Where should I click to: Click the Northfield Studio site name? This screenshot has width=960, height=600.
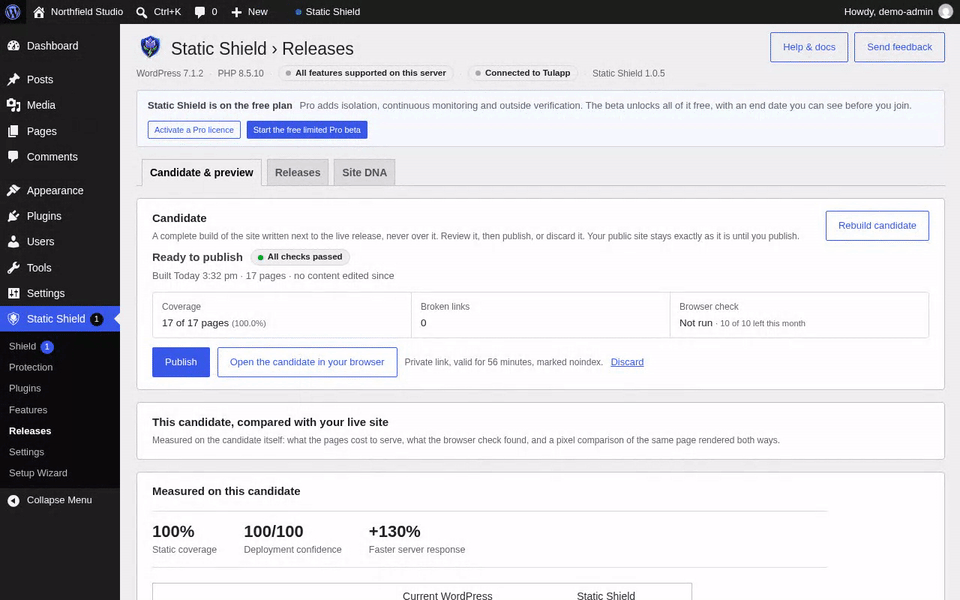click(x=87, y=12)
